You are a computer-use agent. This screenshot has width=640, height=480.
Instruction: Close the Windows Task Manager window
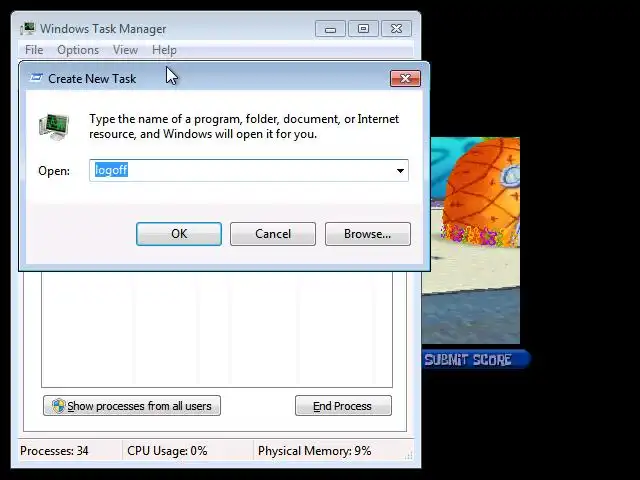pyautogui.click(x=396, y=29)
